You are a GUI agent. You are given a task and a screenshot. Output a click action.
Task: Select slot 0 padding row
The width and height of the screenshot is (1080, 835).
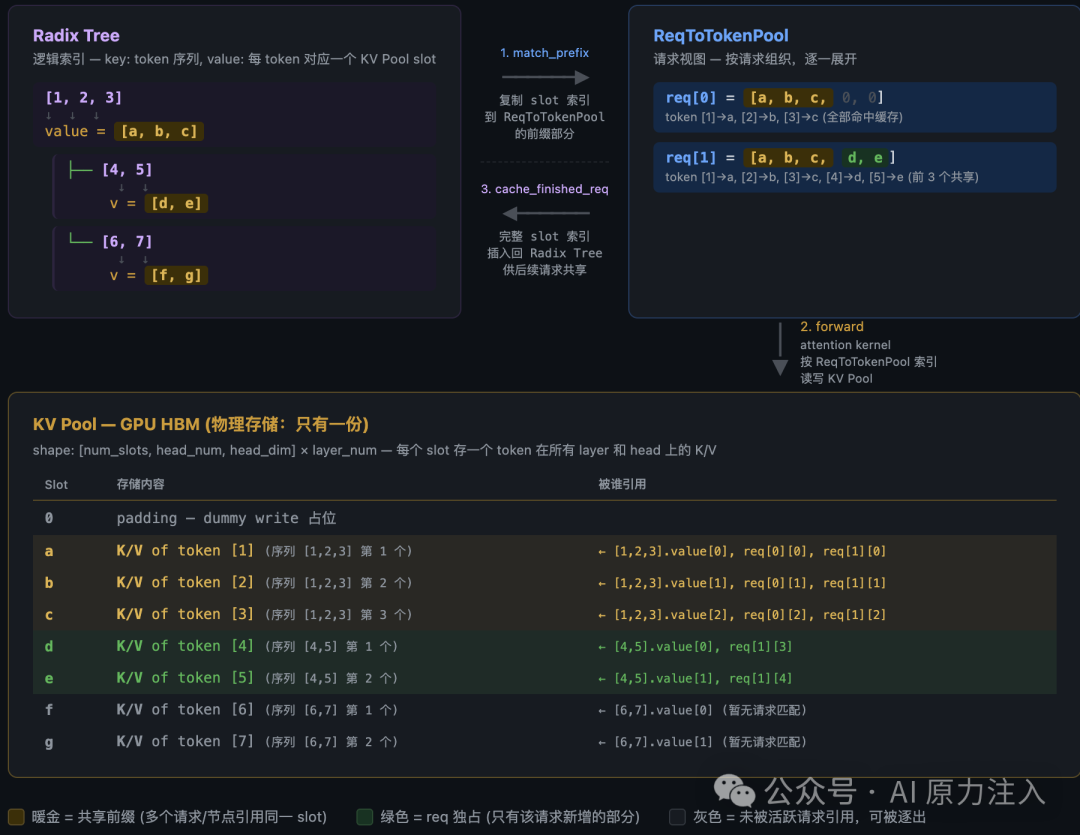544,518
